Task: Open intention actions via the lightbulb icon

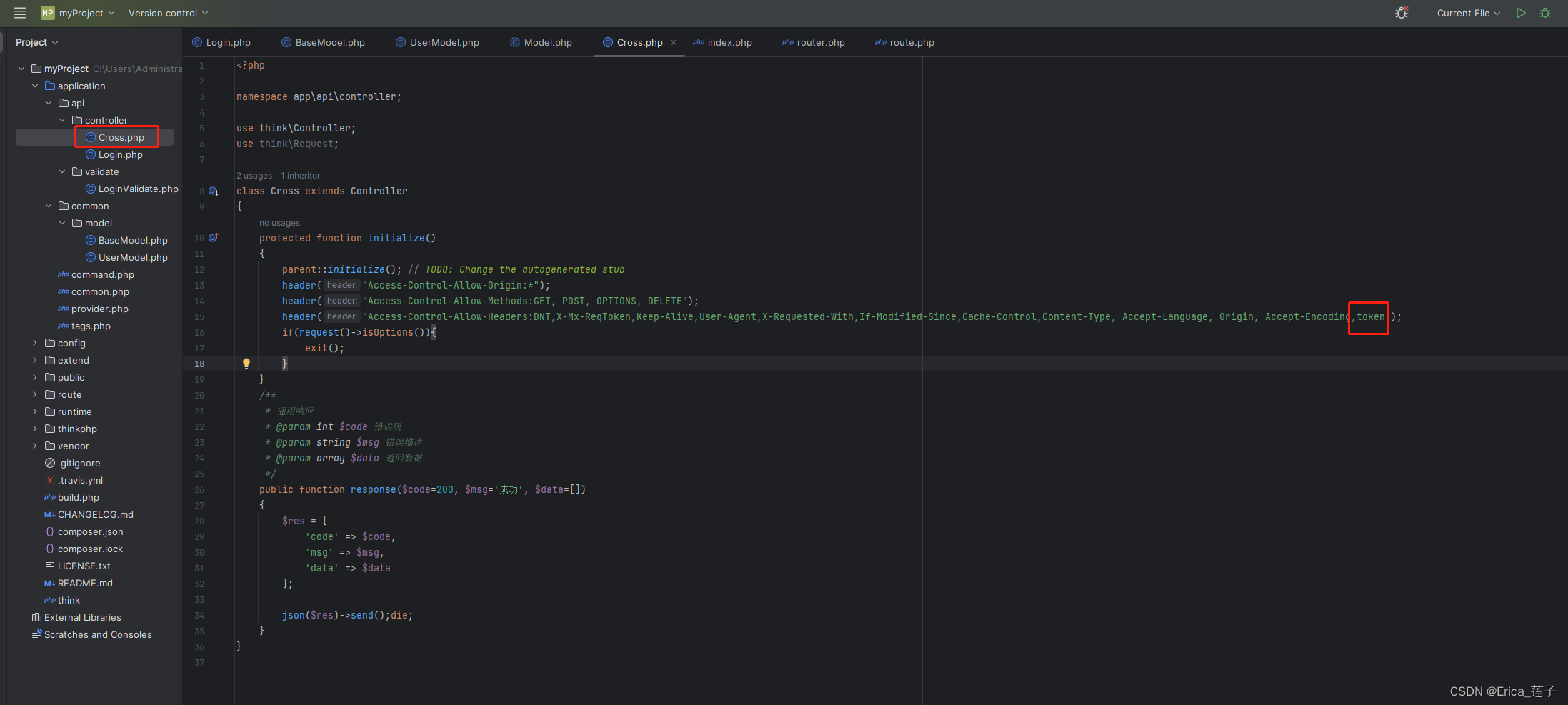Action: pyautogui.click(x=246, y=363)
